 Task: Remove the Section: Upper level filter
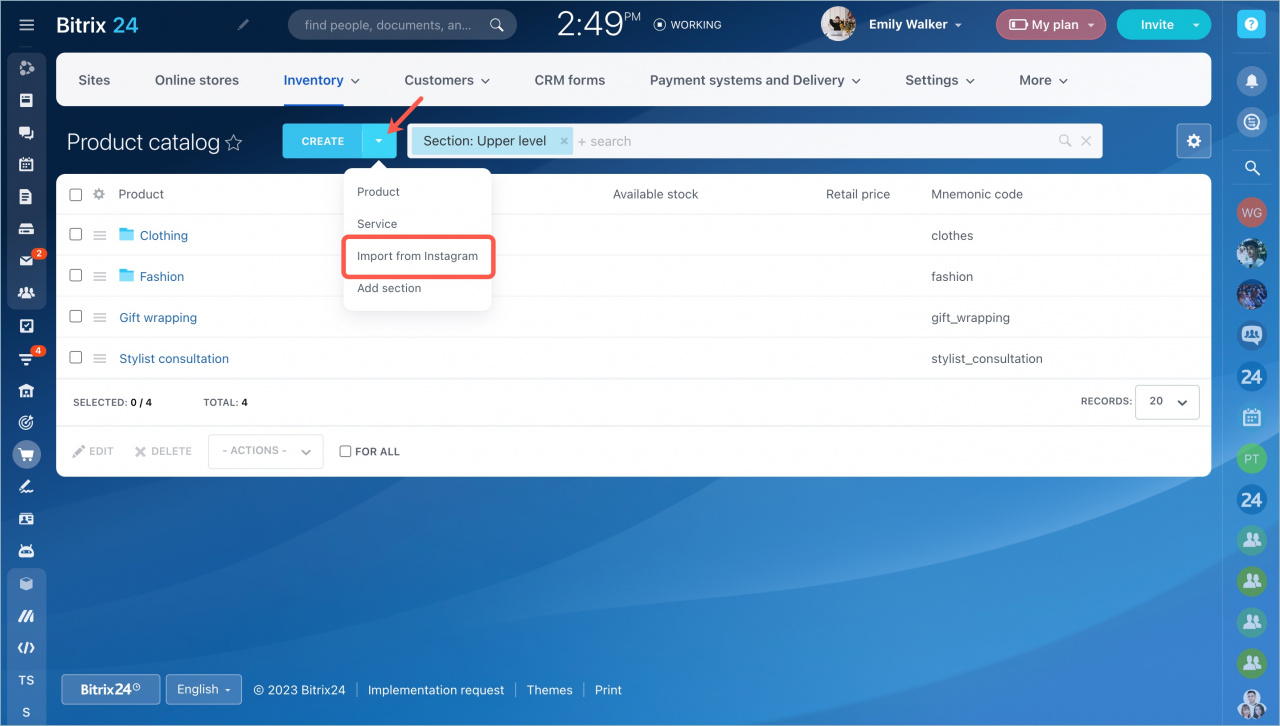564,141
